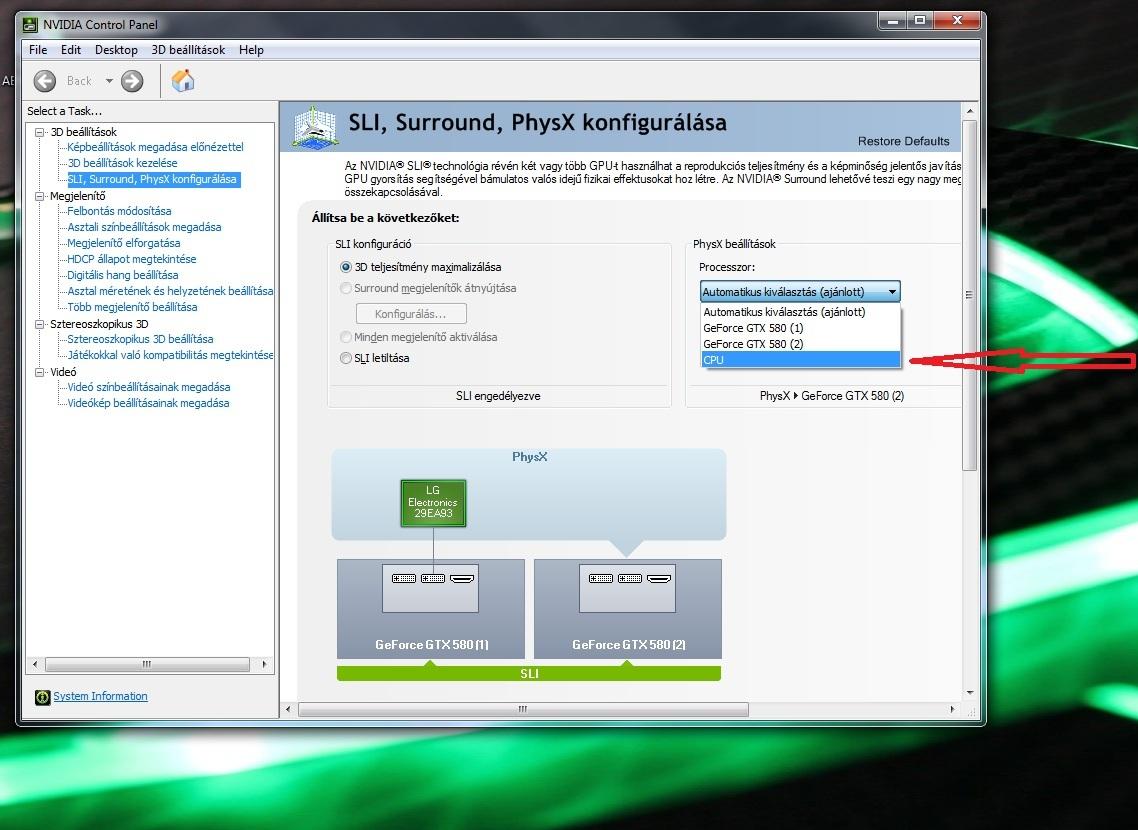Click the main pane vertical scrollbar thumb

[970, 295]
